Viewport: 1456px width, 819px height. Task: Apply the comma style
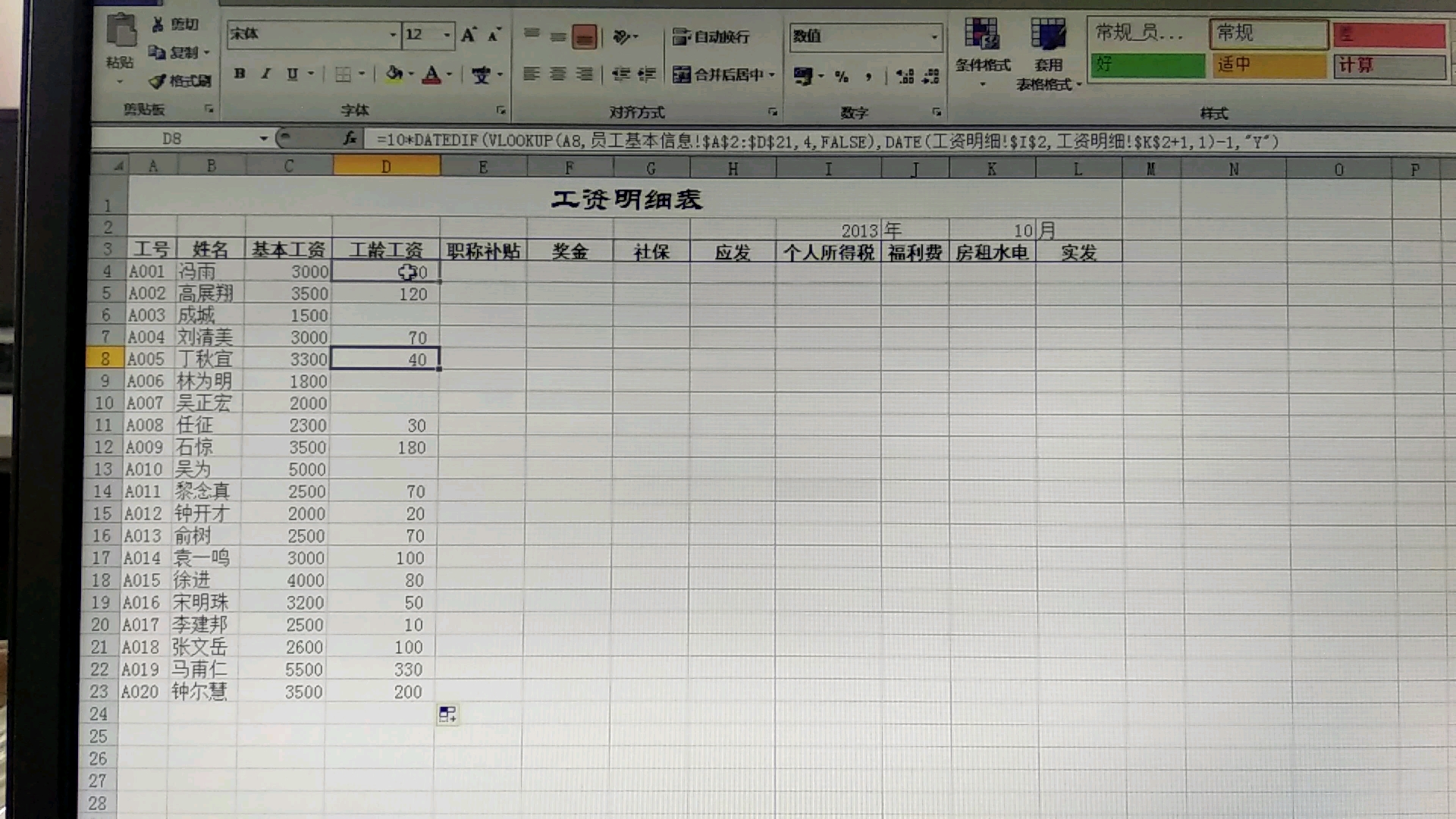tap(868, 76)
